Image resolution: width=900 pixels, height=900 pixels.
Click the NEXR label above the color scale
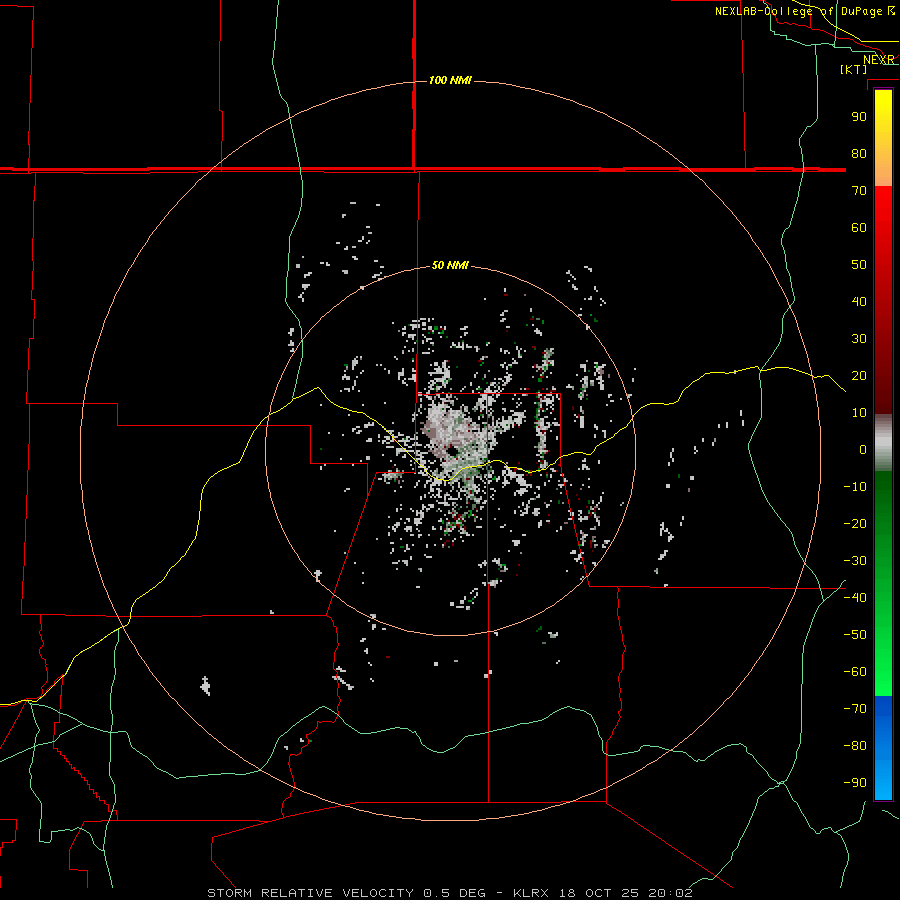879,60
